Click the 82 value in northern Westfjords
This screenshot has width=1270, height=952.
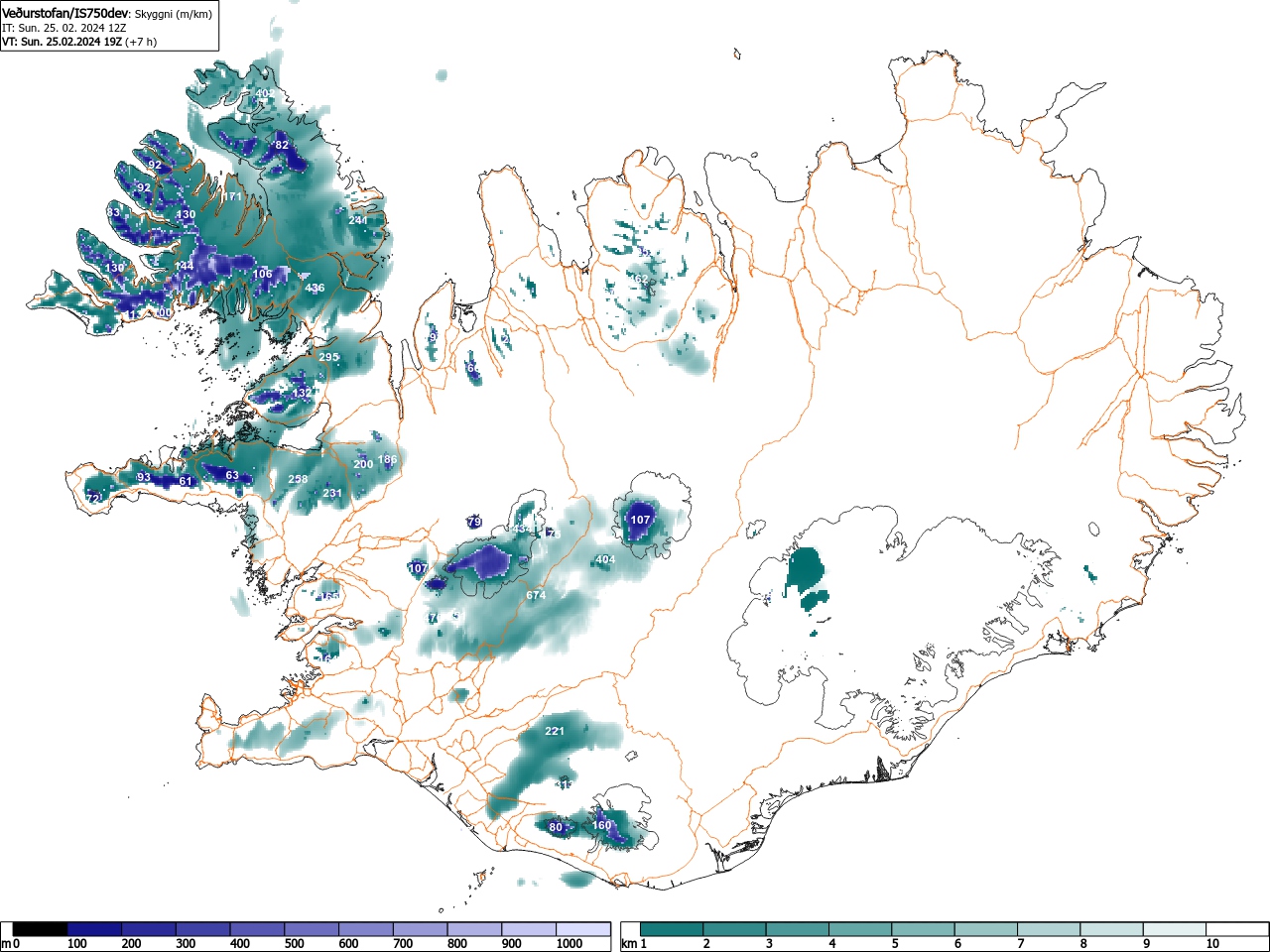[282, 145]
